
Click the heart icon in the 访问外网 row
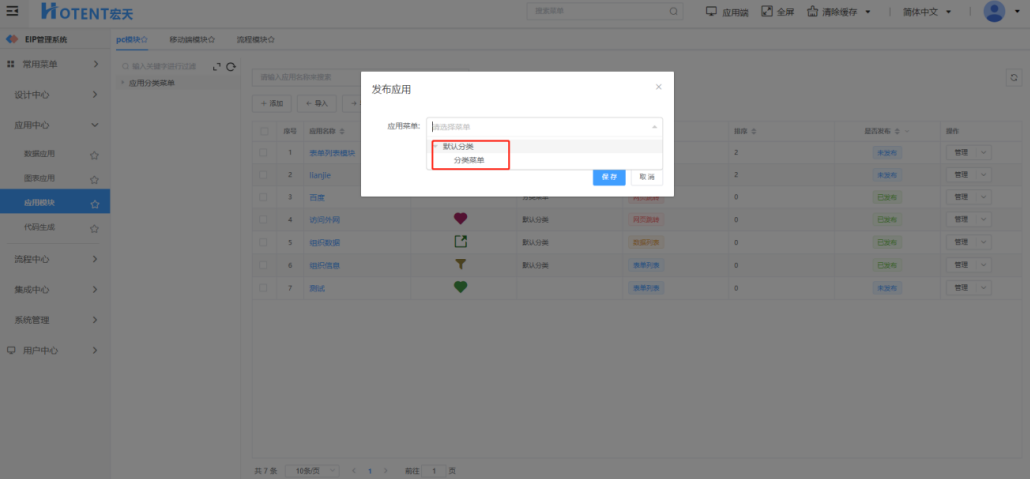(x=460, y=218)
